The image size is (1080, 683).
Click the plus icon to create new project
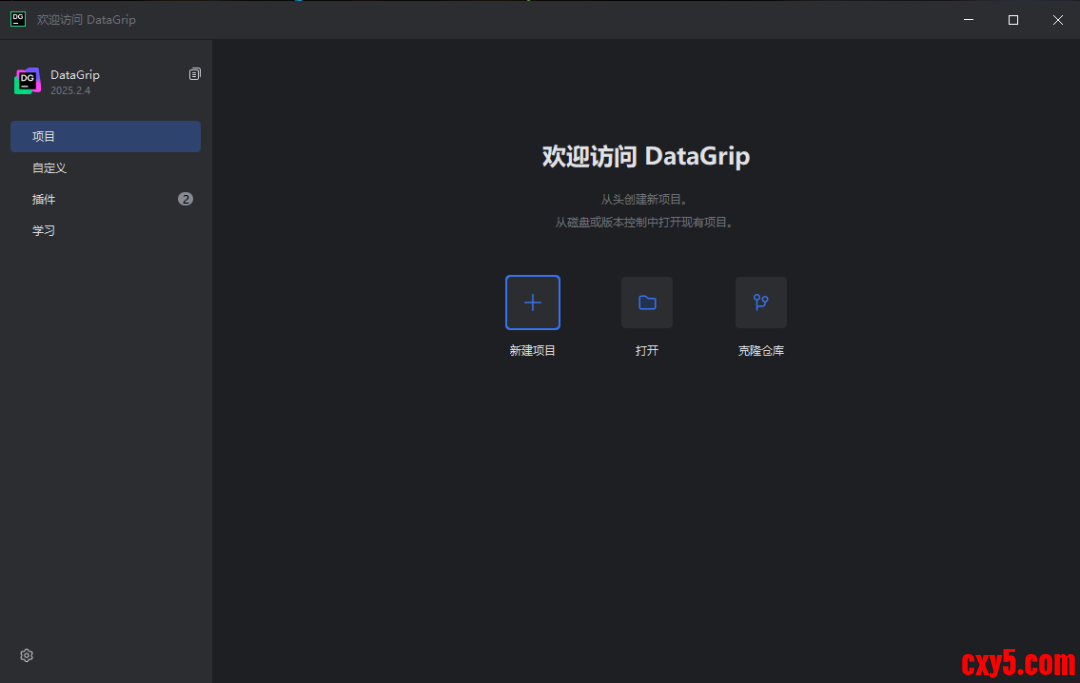[x=532, y=302]
